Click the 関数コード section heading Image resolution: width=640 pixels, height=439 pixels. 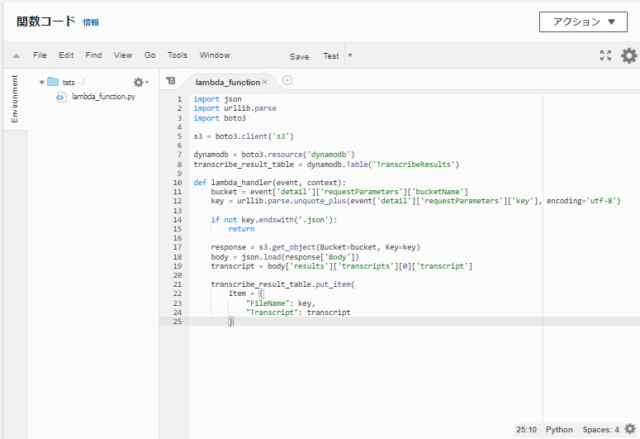click(x=46, y=22)
